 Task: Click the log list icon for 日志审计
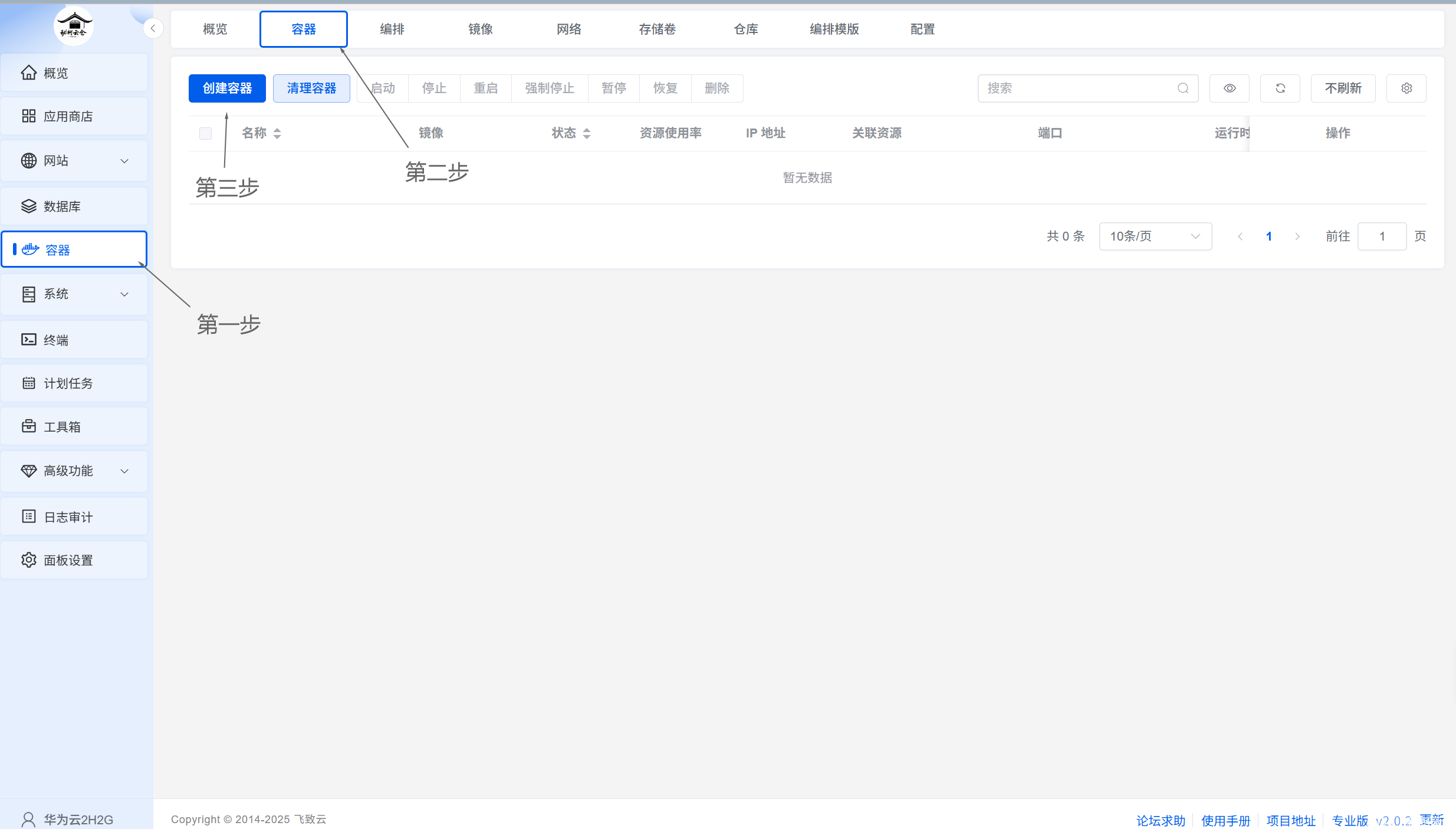click(28, 517)
